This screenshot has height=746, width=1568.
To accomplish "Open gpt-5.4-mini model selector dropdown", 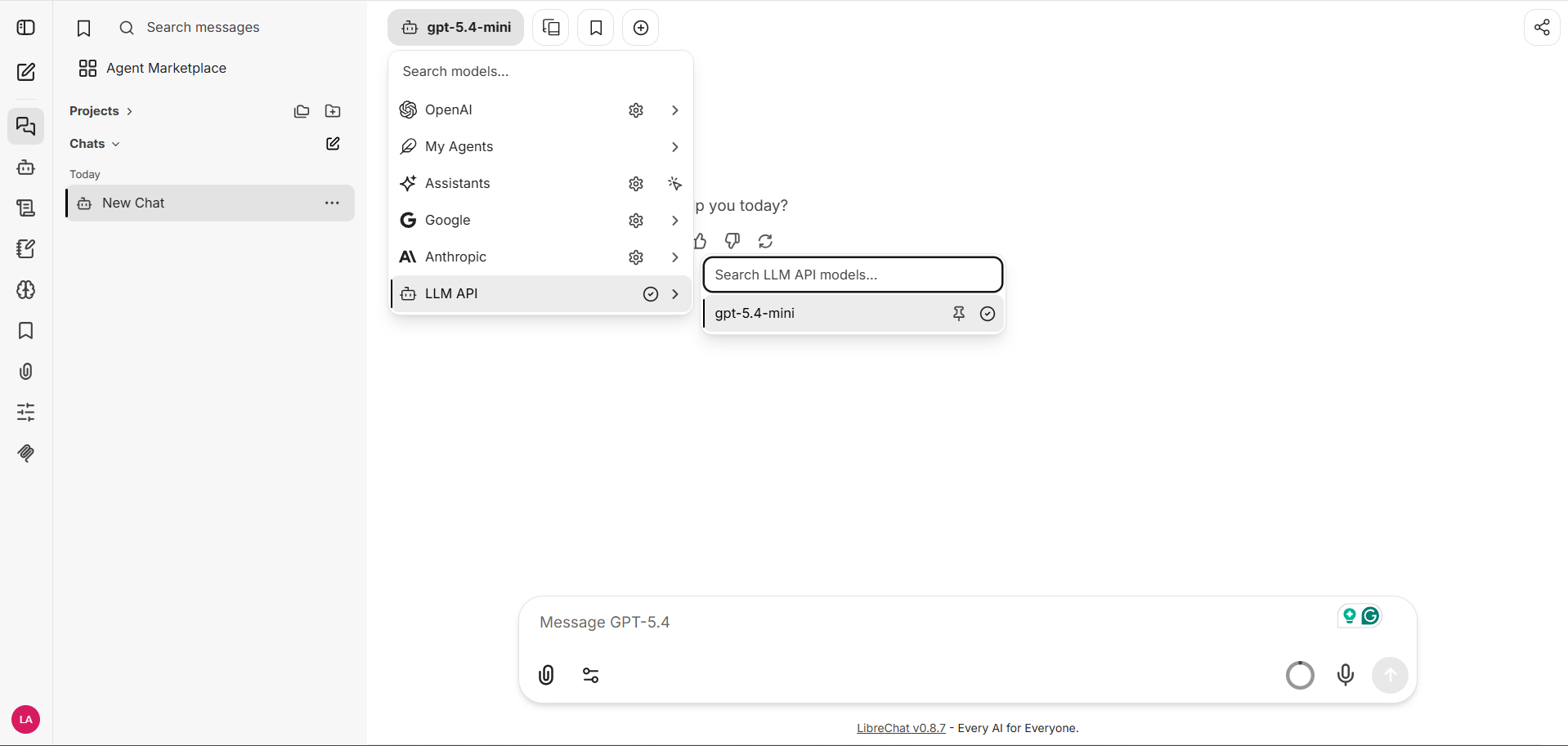I will pos(456,28).
